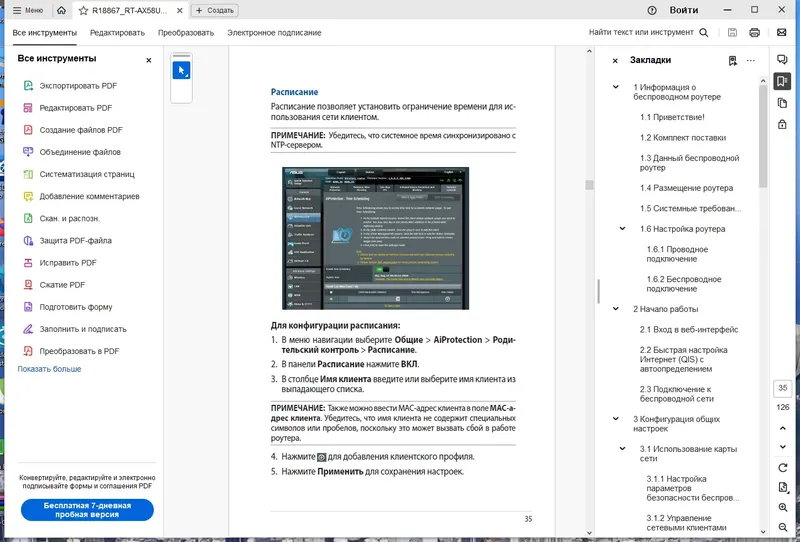The image size is (800, 542).
Task: Close the Все инструменты panel
Action: coord(148,60)
